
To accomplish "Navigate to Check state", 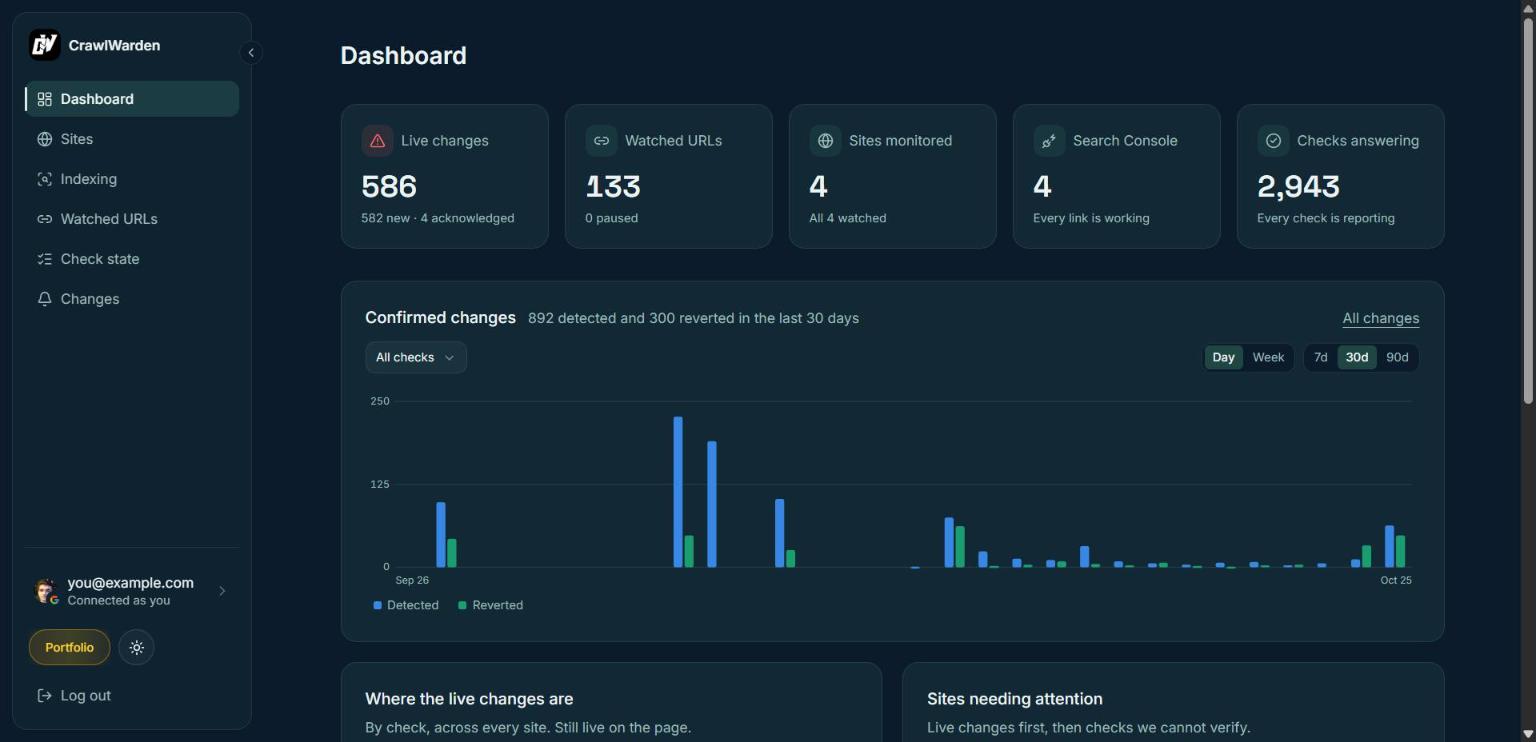I will 132,259.
